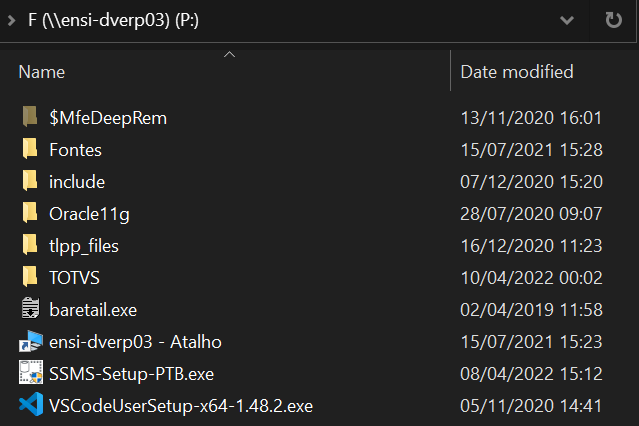This screenshot has height=426, width=639.
Task: Select the ensi-dverp03 shortcut icon
Action: point(29,342)
